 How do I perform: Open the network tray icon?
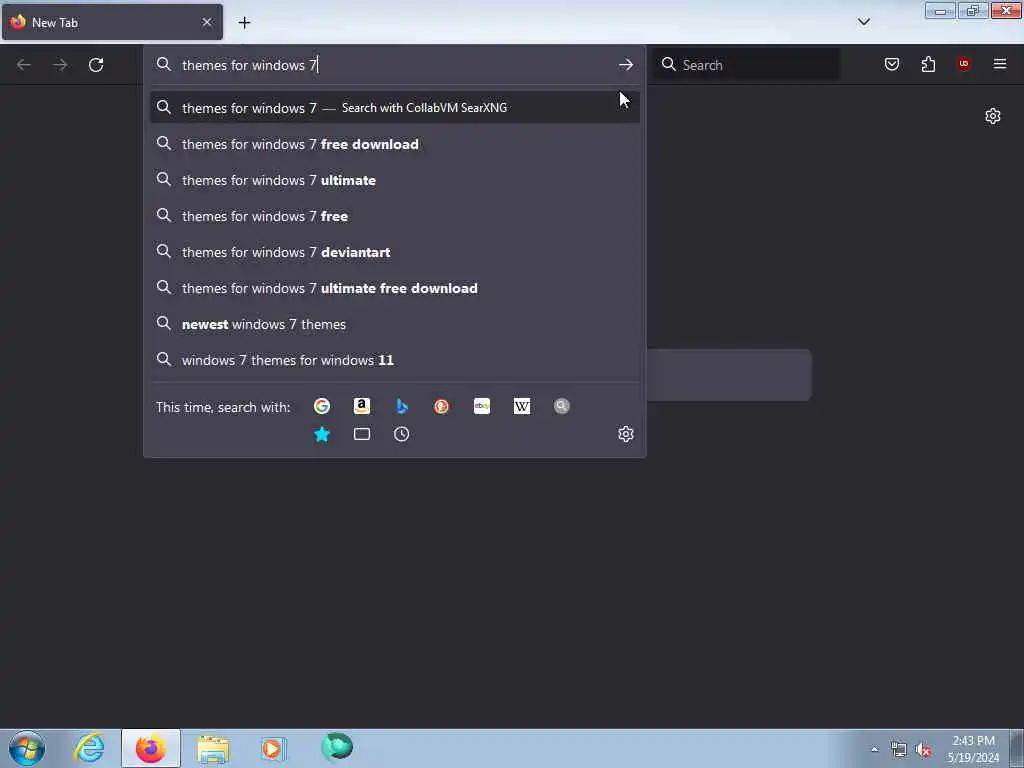pos(899,750)
